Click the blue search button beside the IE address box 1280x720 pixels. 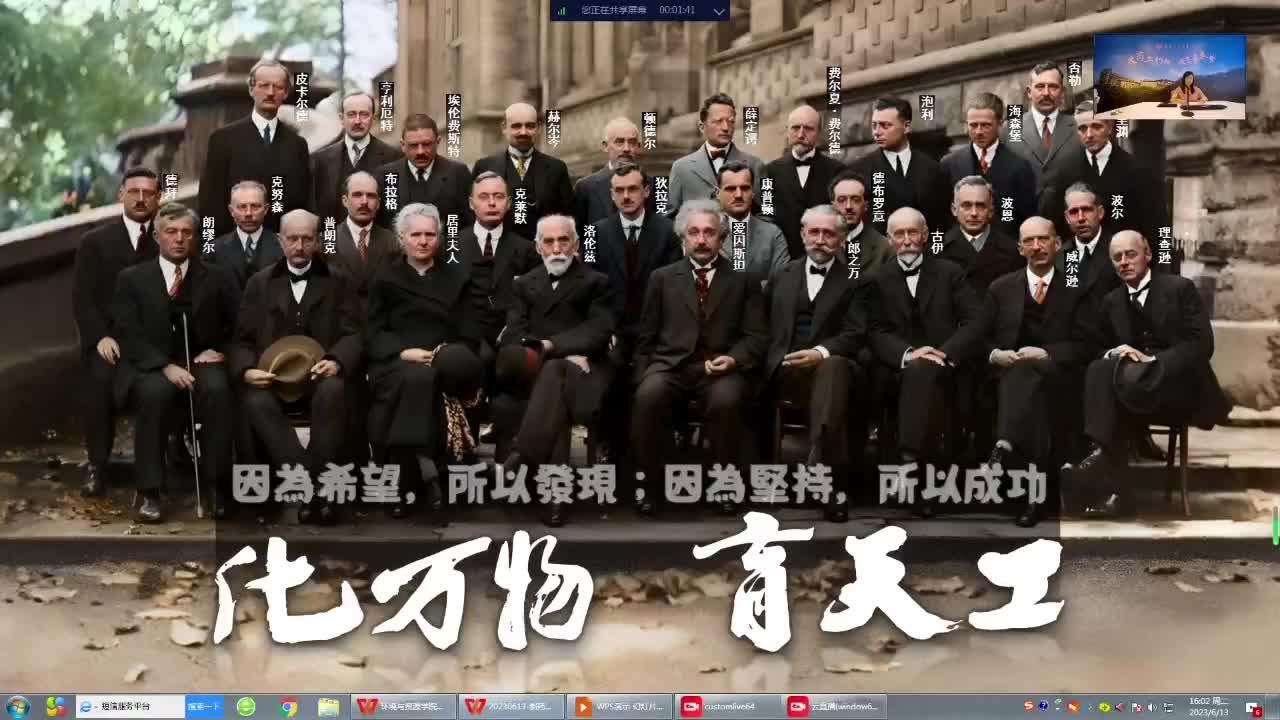(x=204, y=706)
